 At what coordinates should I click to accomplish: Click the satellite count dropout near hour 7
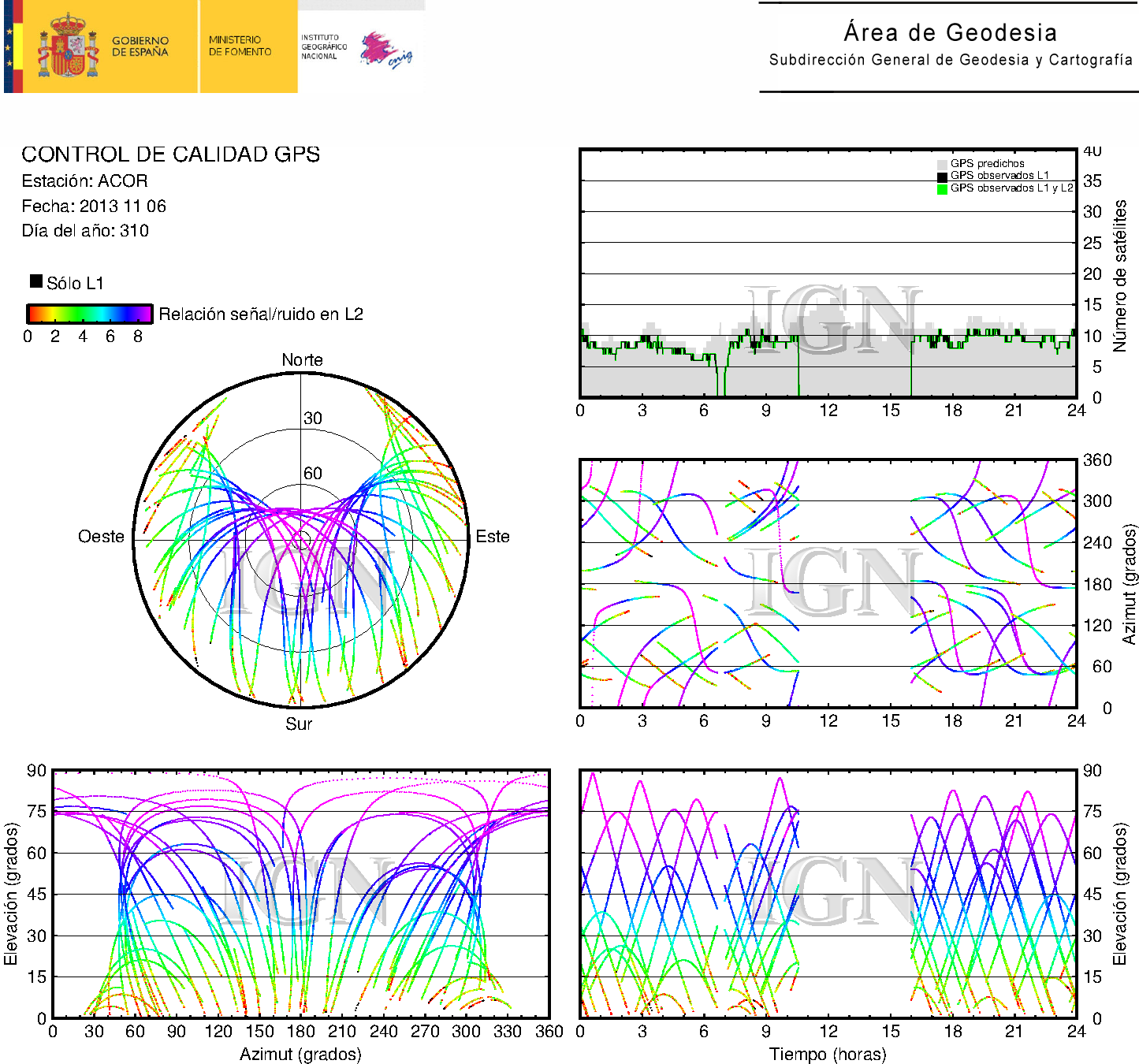pos(721,381)
